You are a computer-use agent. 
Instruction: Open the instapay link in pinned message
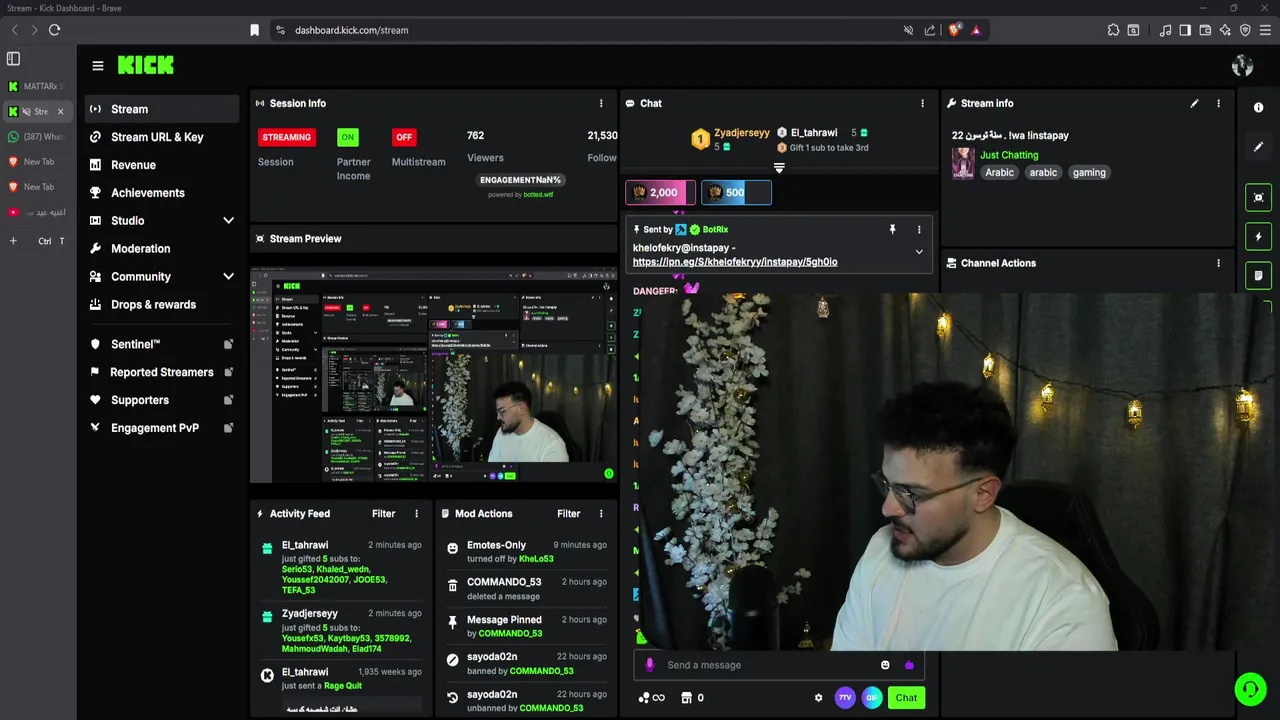click(x=735, y=262)
